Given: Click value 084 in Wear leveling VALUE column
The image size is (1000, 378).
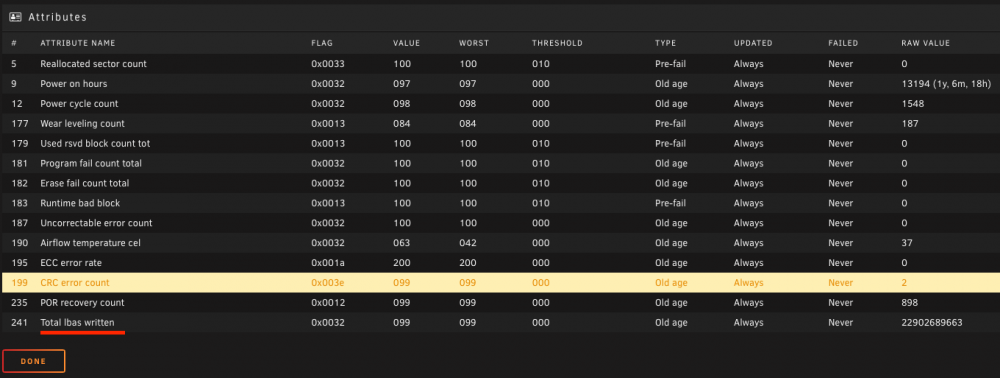Looking at the screenshot, I should tap(402, 124).
